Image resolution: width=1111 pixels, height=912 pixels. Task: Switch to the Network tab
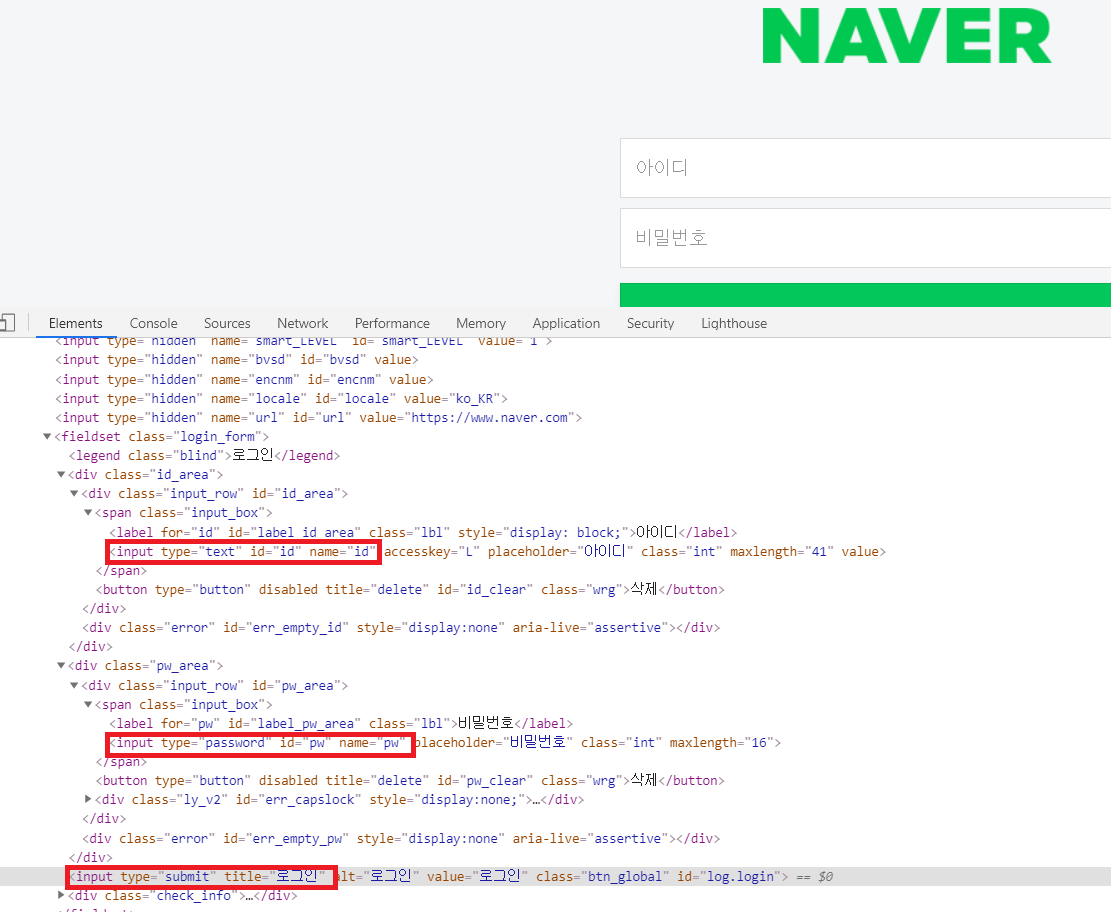[x=303, y=323]
